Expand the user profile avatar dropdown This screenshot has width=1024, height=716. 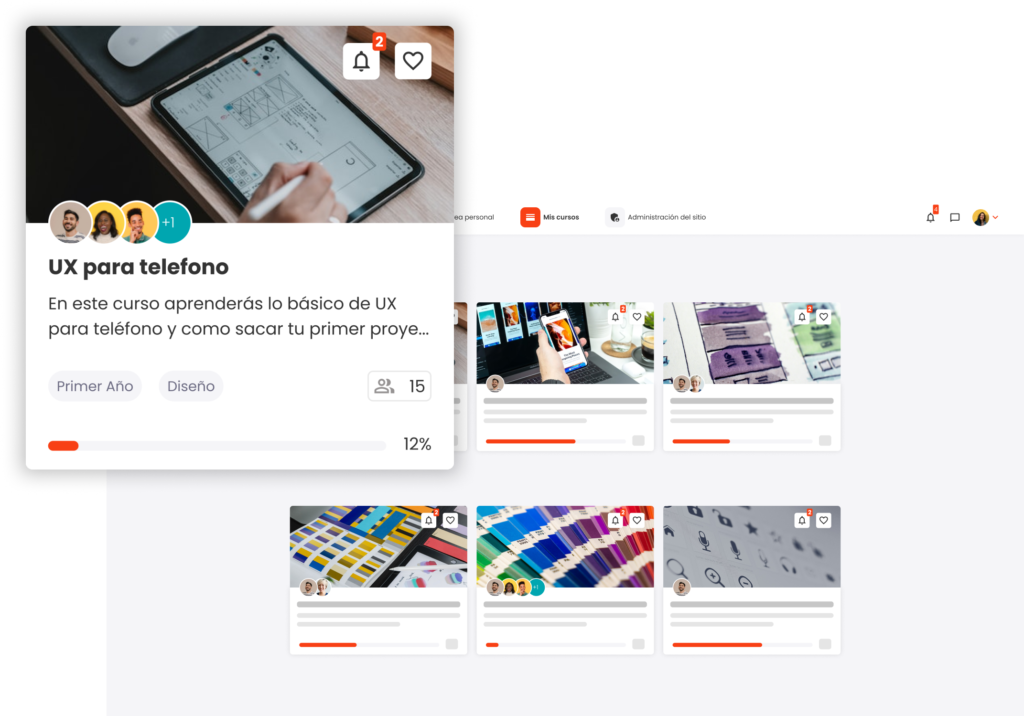[985, 218]
